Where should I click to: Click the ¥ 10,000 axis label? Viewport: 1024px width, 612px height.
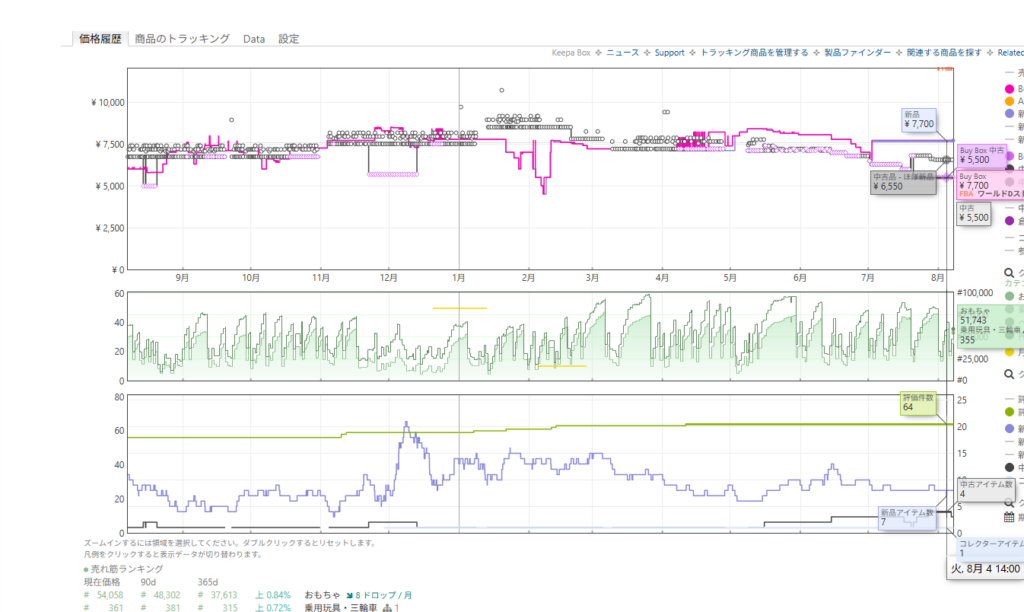tap(108, 103)
